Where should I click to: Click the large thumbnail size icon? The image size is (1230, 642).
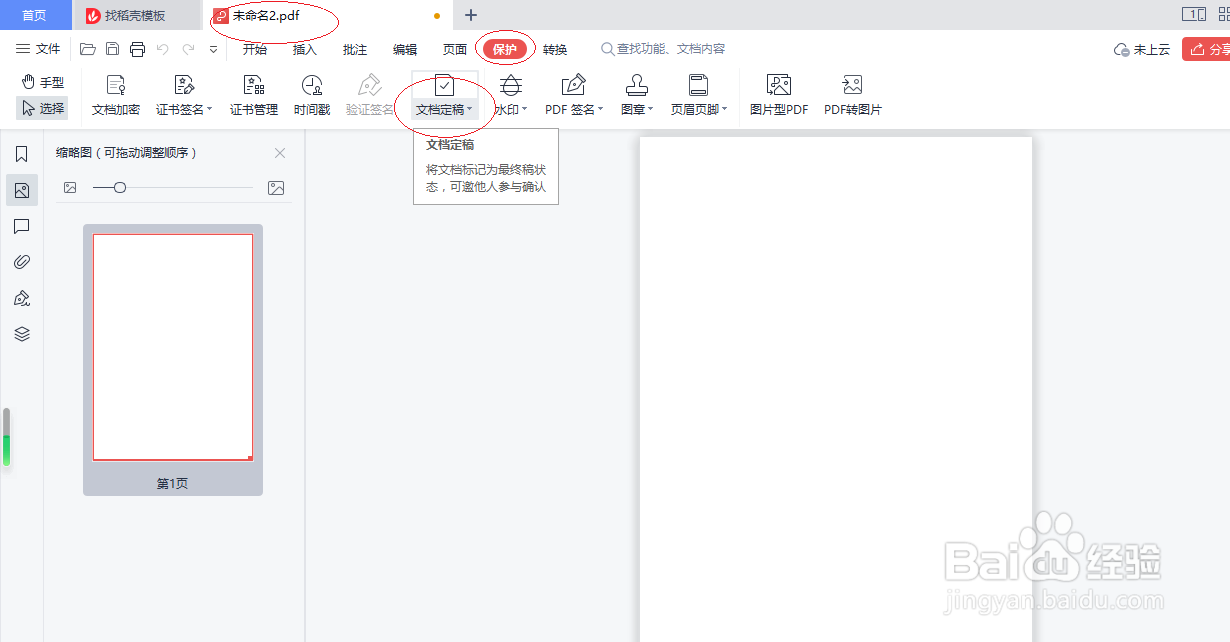(276, 187)
